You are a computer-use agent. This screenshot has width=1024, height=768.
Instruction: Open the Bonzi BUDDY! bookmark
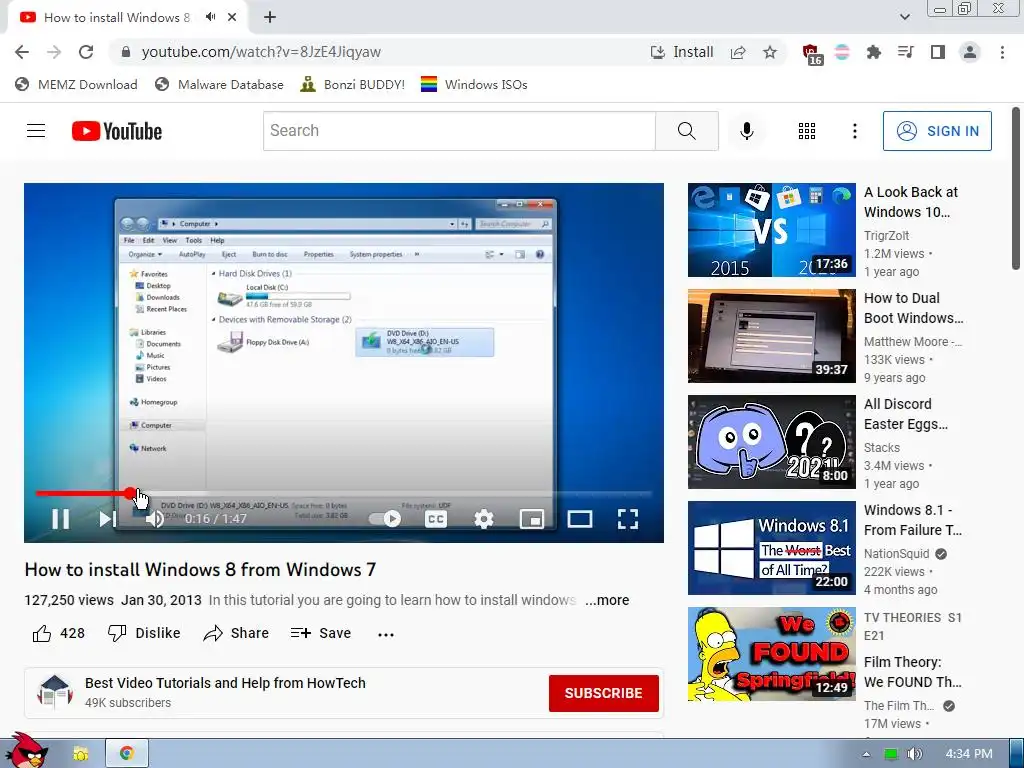click(353, 85)
